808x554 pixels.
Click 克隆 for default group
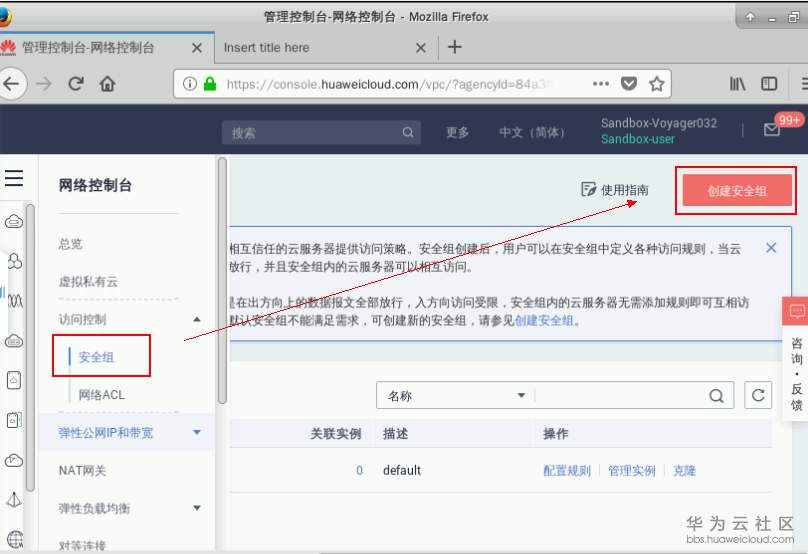684,471
